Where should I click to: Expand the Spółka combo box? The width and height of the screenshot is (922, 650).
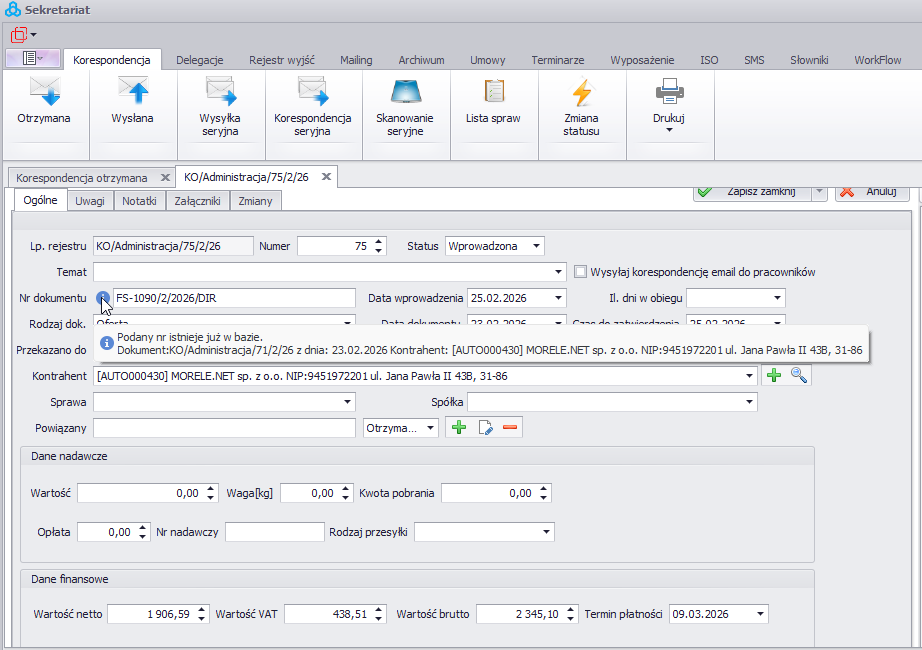coord(748,402)
